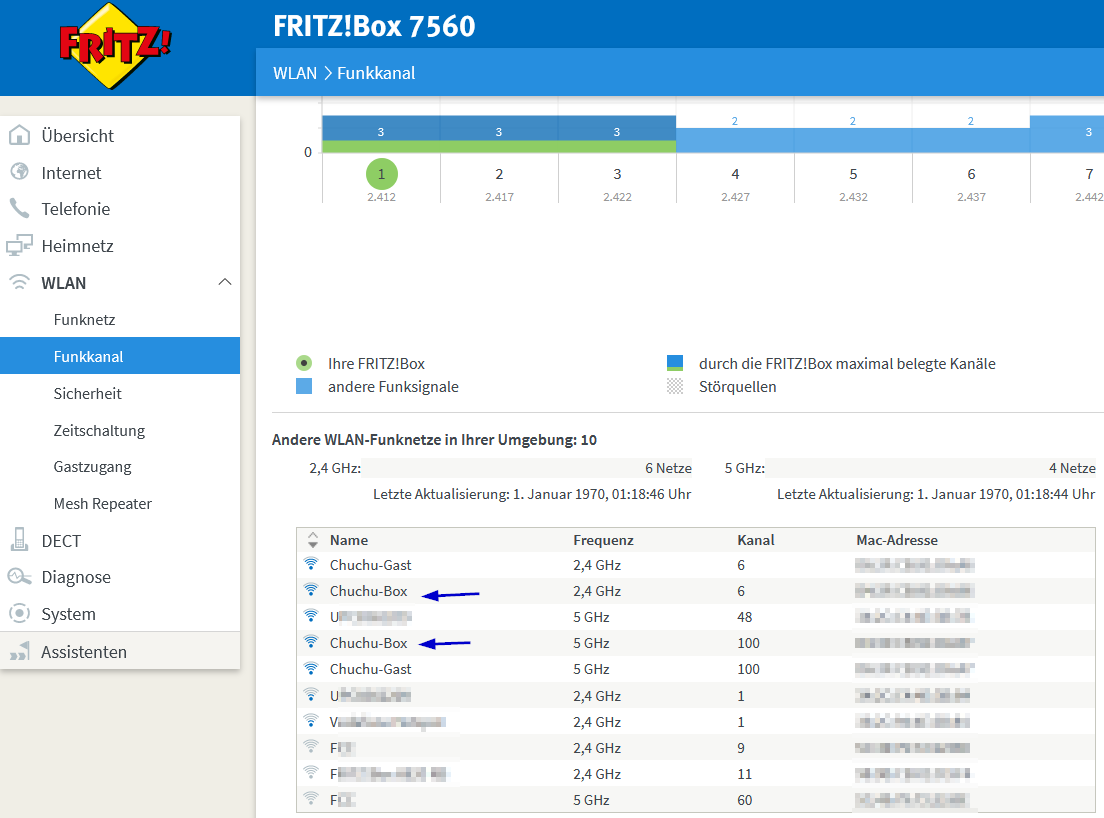Viewport: 1104px width, 818px height.
Task: Click the sort arrows icon in table header
Action: tap(313, 540)
